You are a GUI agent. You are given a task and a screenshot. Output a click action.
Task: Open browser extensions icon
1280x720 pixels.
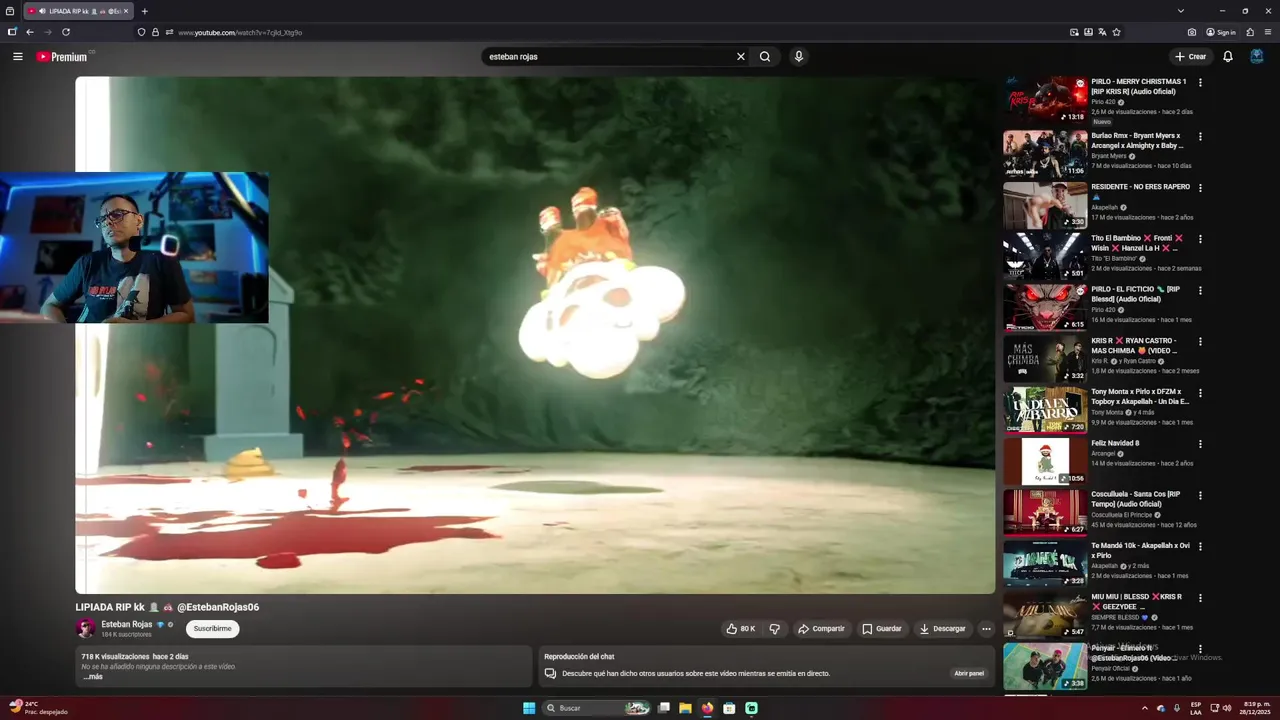coord(1250,32)
